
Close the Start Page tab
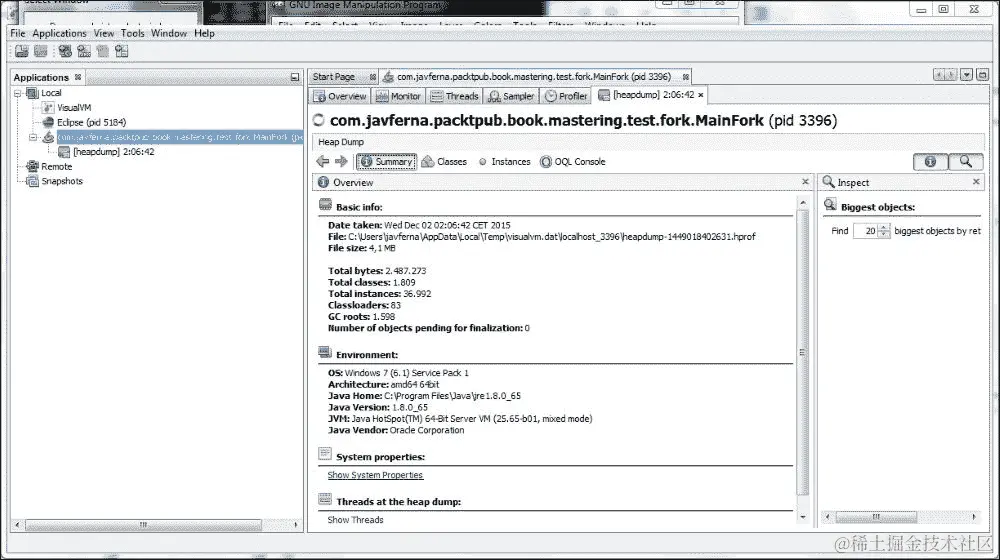click(372, 77)
